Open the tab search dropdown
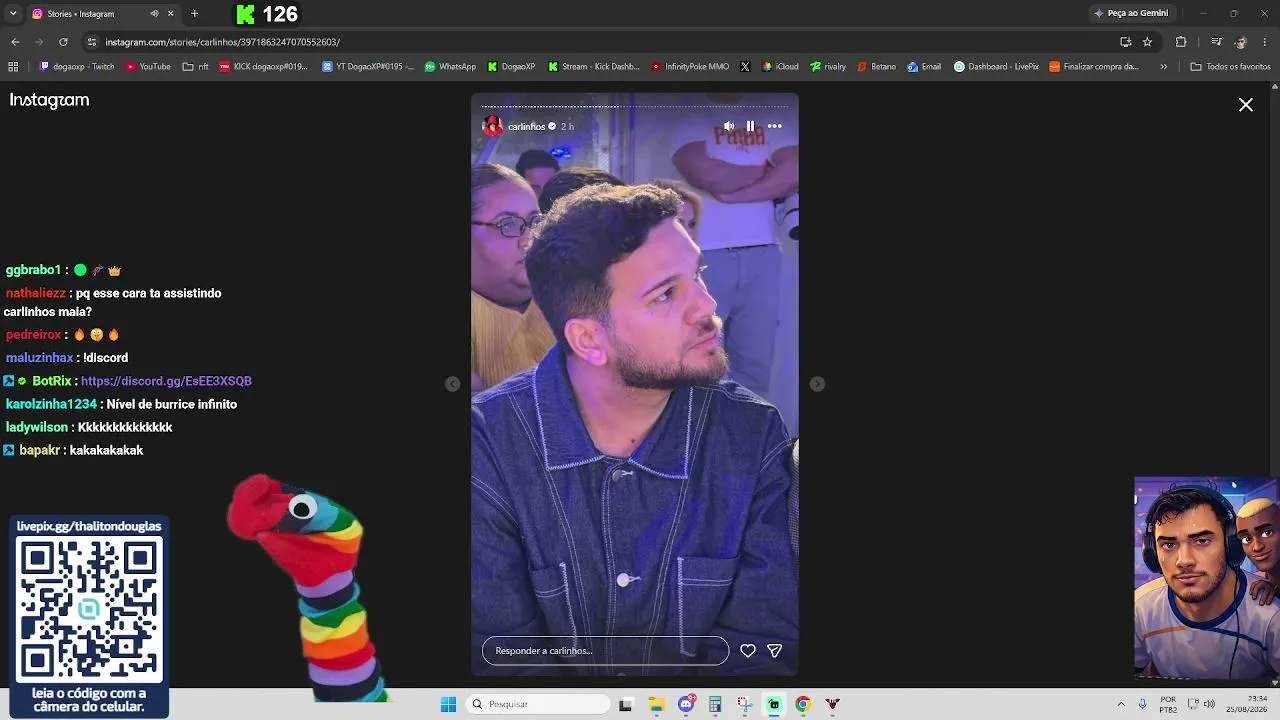This screenshot has height=720, width=1280. pos(13,14)
